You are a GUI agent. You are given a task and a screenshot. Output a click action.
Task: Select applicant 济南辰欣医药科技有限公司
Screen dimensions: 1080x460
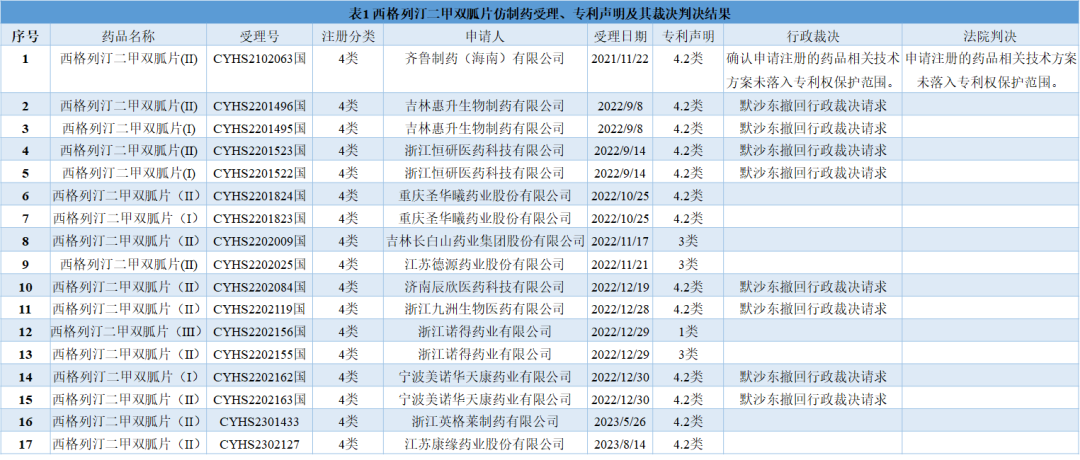(x=485, y=286)
